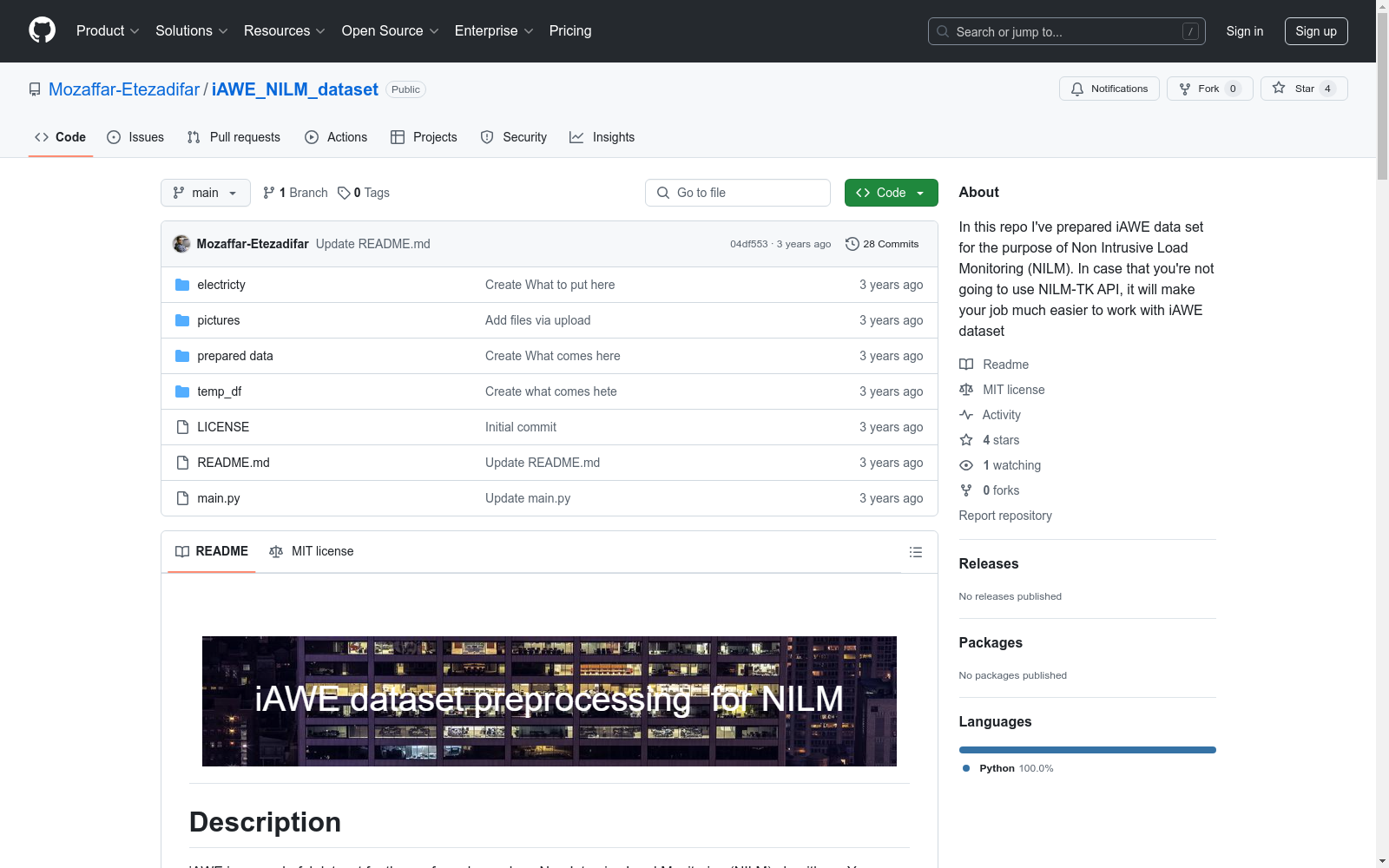Open commit message 'Create What to put here'
The image size is (1389, 868).
point(550,285)
